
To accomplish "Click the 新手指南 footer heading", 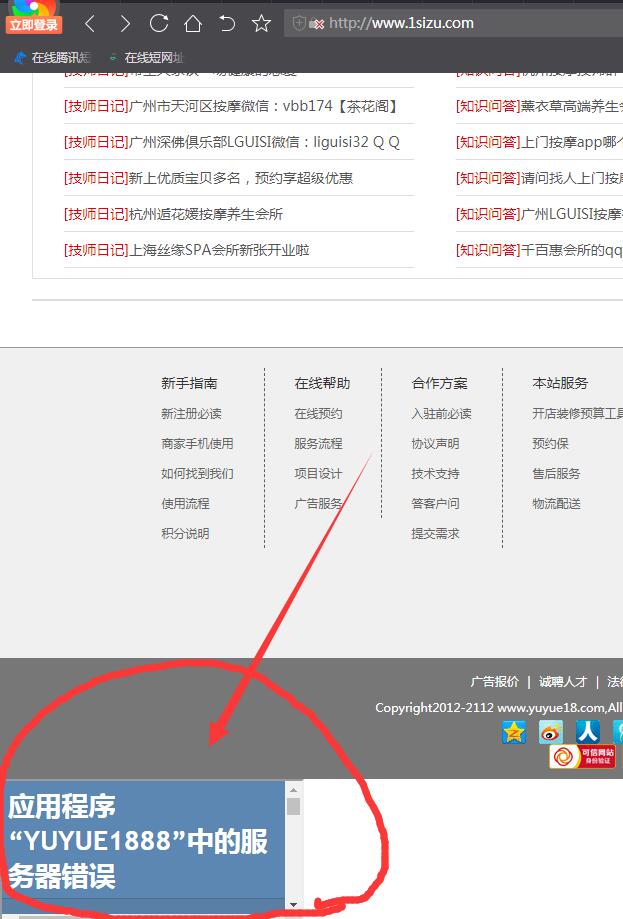I will [x=189, y=383].
